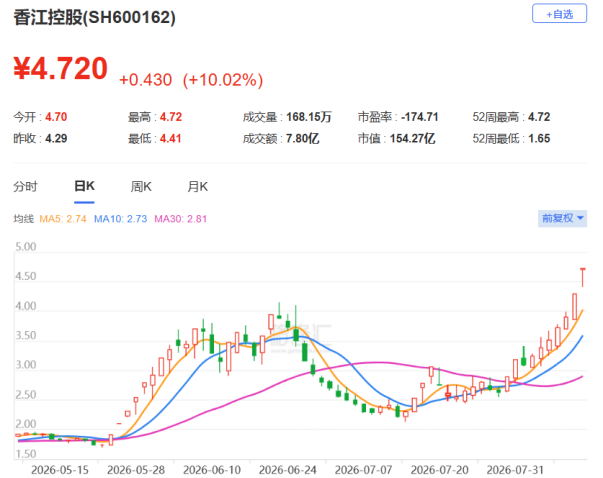Click the 2026-06-10 date axis label
This screenshot has width=603, height=478.
212,470
